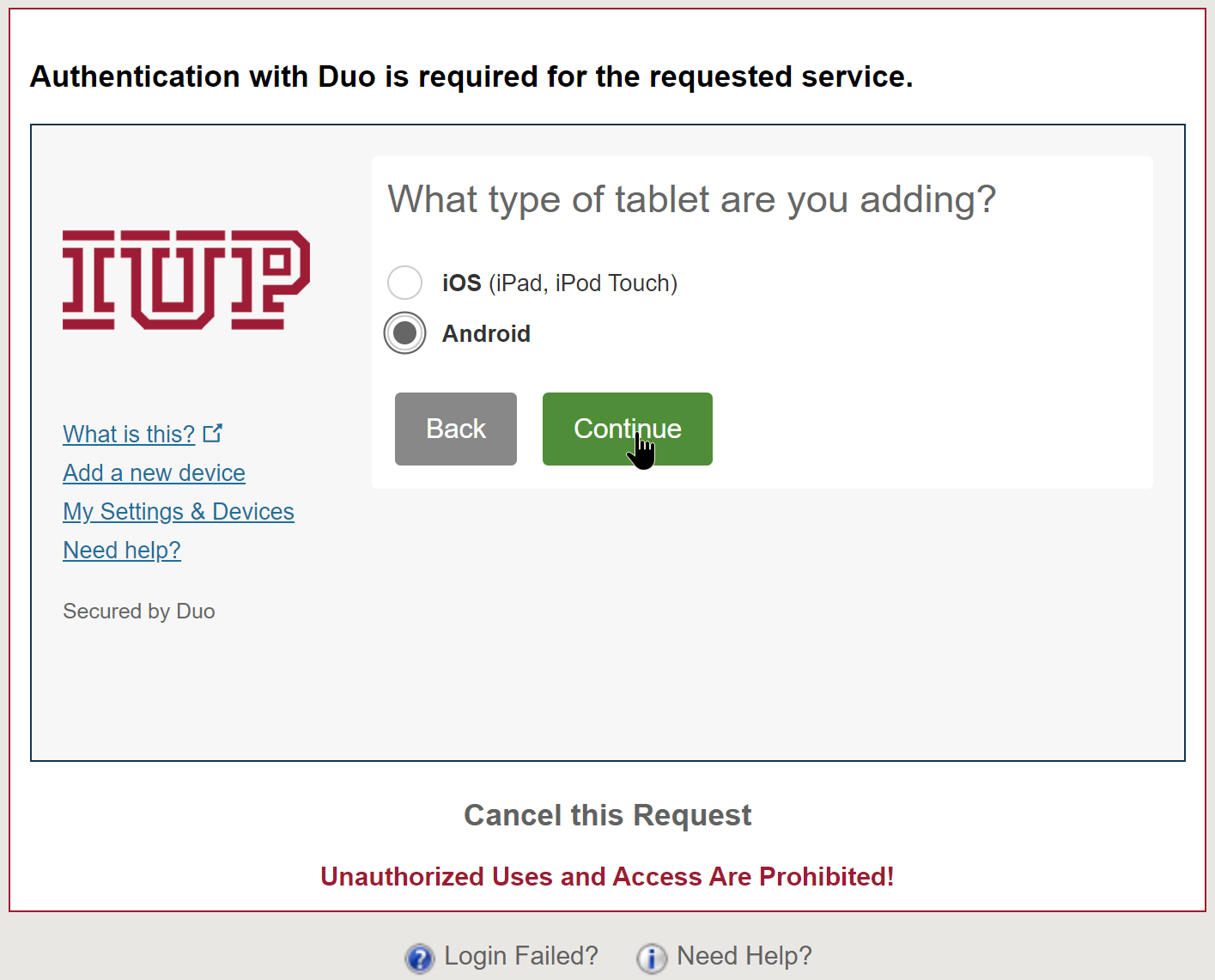This screenshot has width=1215, height=980.
Task: Click the gray Back button
Action: point(456,429)
